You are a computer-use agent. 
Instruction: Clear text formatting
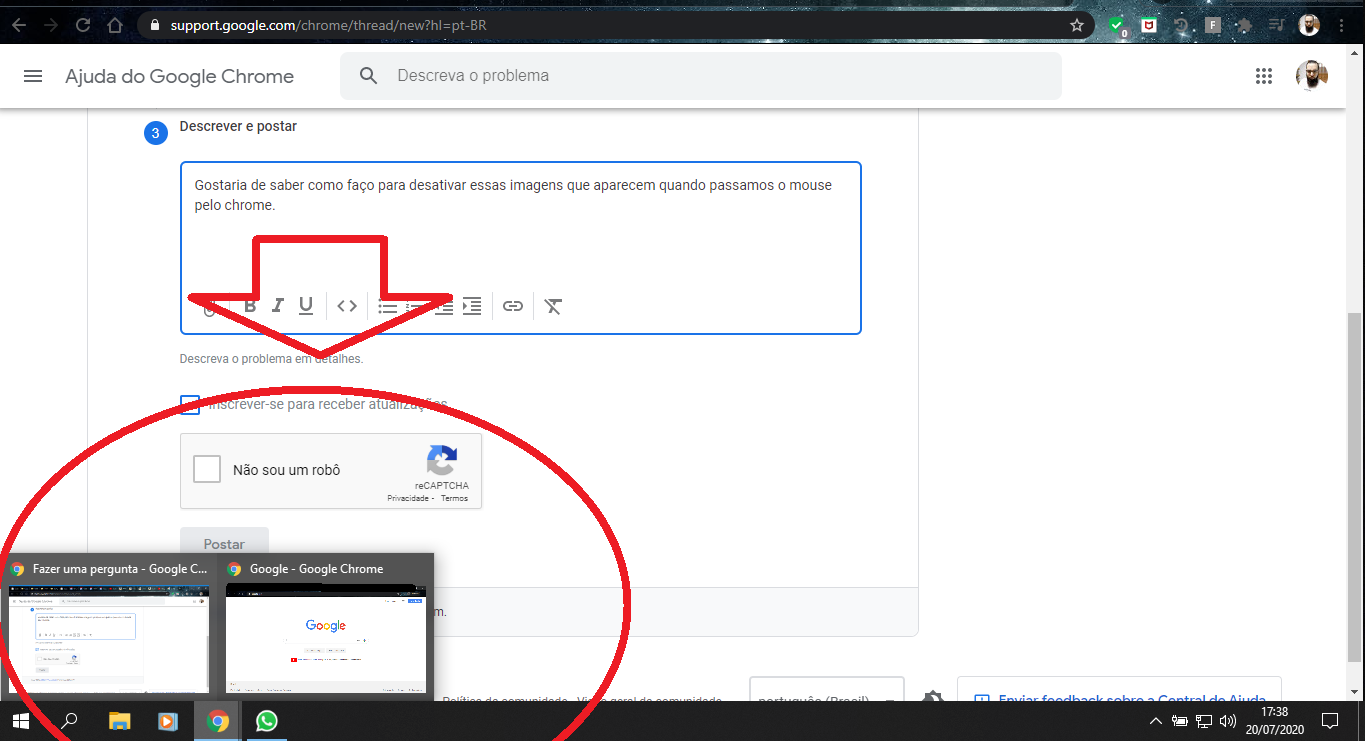(x=553, y=306)
